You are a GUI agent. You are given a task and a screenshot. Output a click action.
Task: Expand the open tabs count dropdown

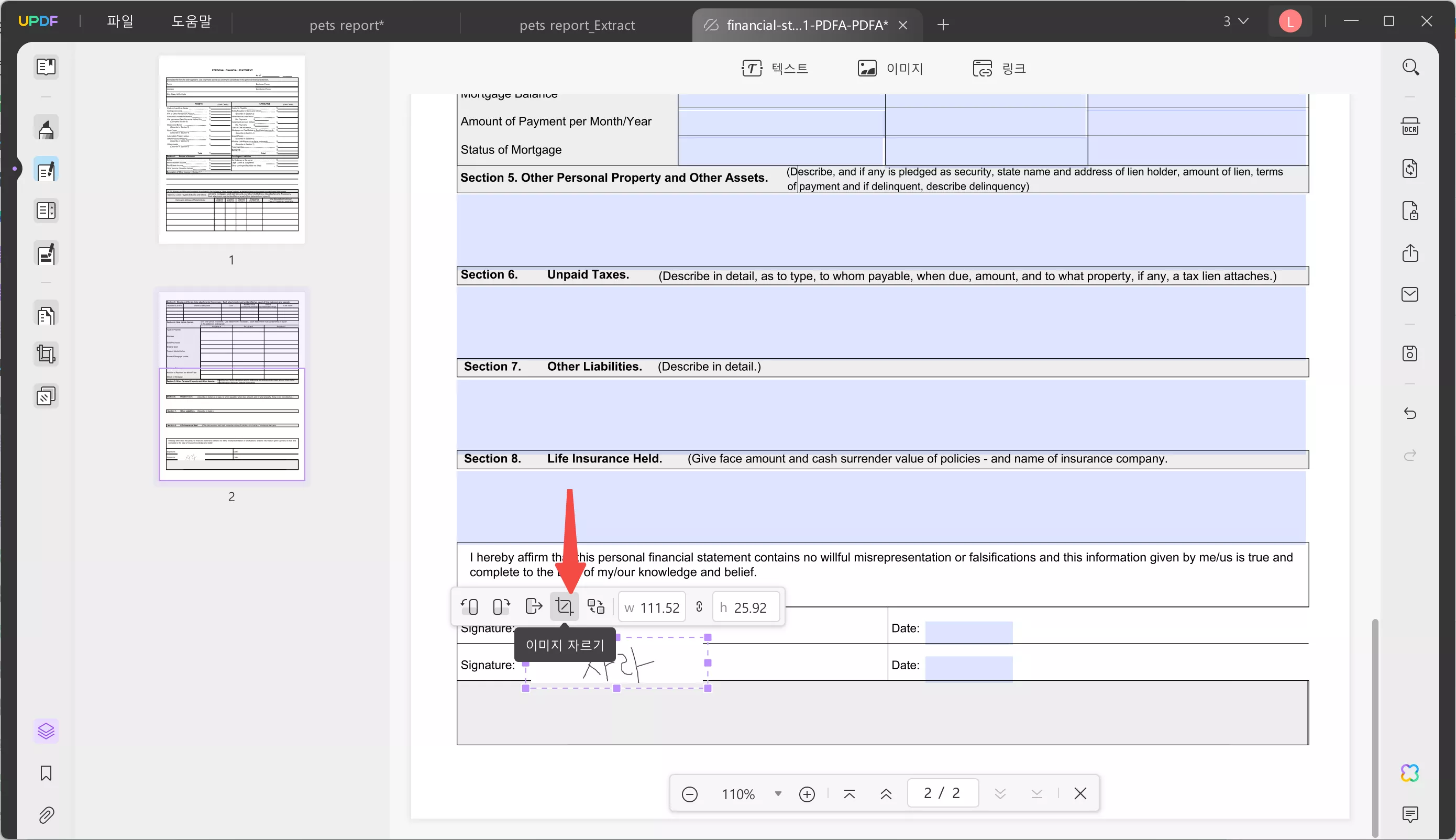coord(1236,21)
